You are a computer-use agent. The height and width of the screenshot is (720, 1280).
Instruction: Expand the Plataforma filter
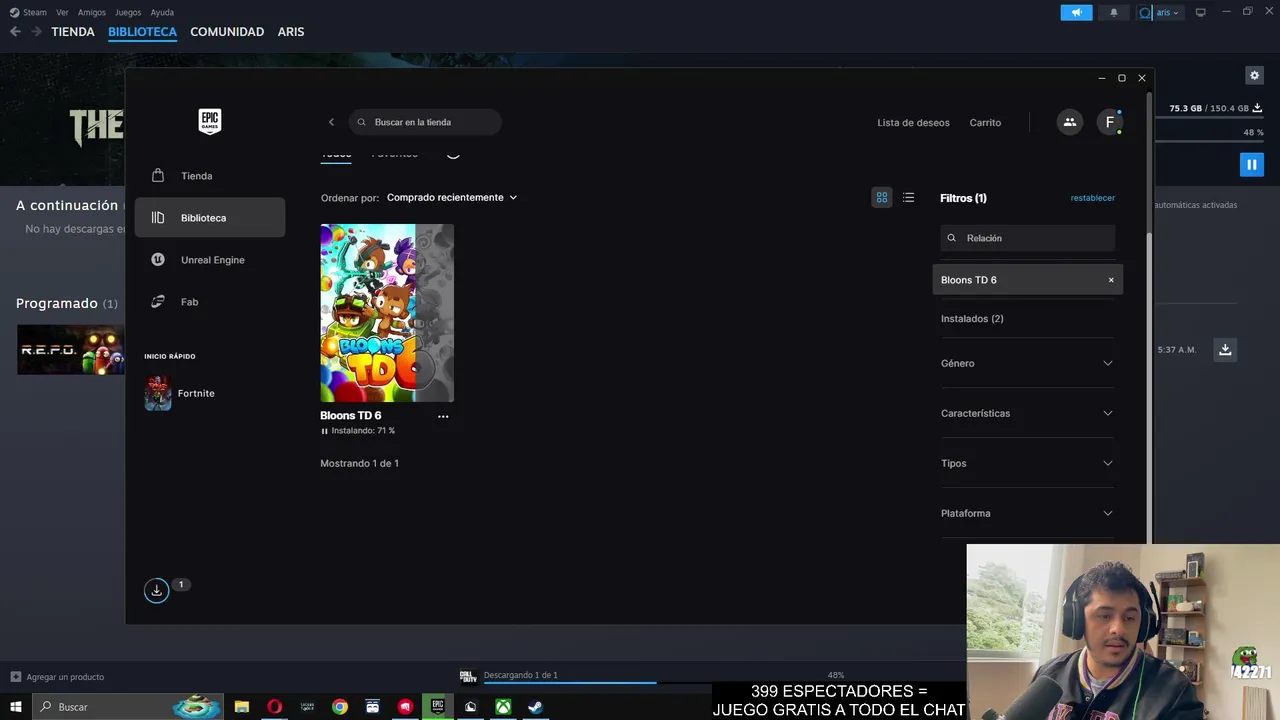click(x=1027, y=513)
